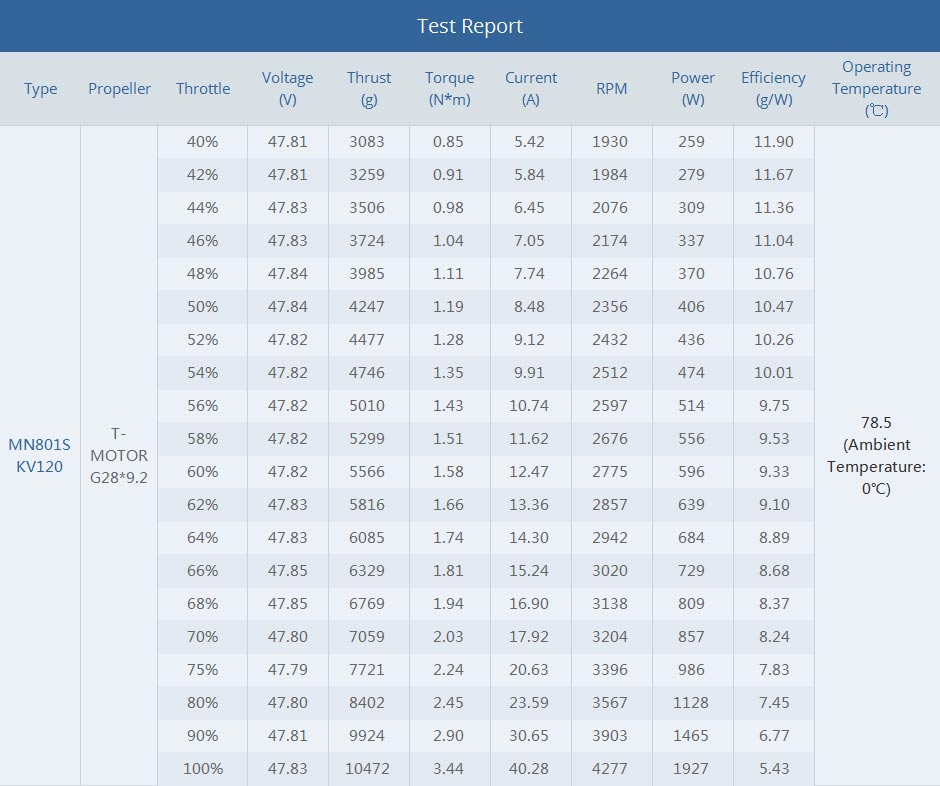The width and height of the screenshot is (940, 786).
Task: Select the T-MOTOR G28*9.2 propeller cell
Action: [x=119, y=455]
